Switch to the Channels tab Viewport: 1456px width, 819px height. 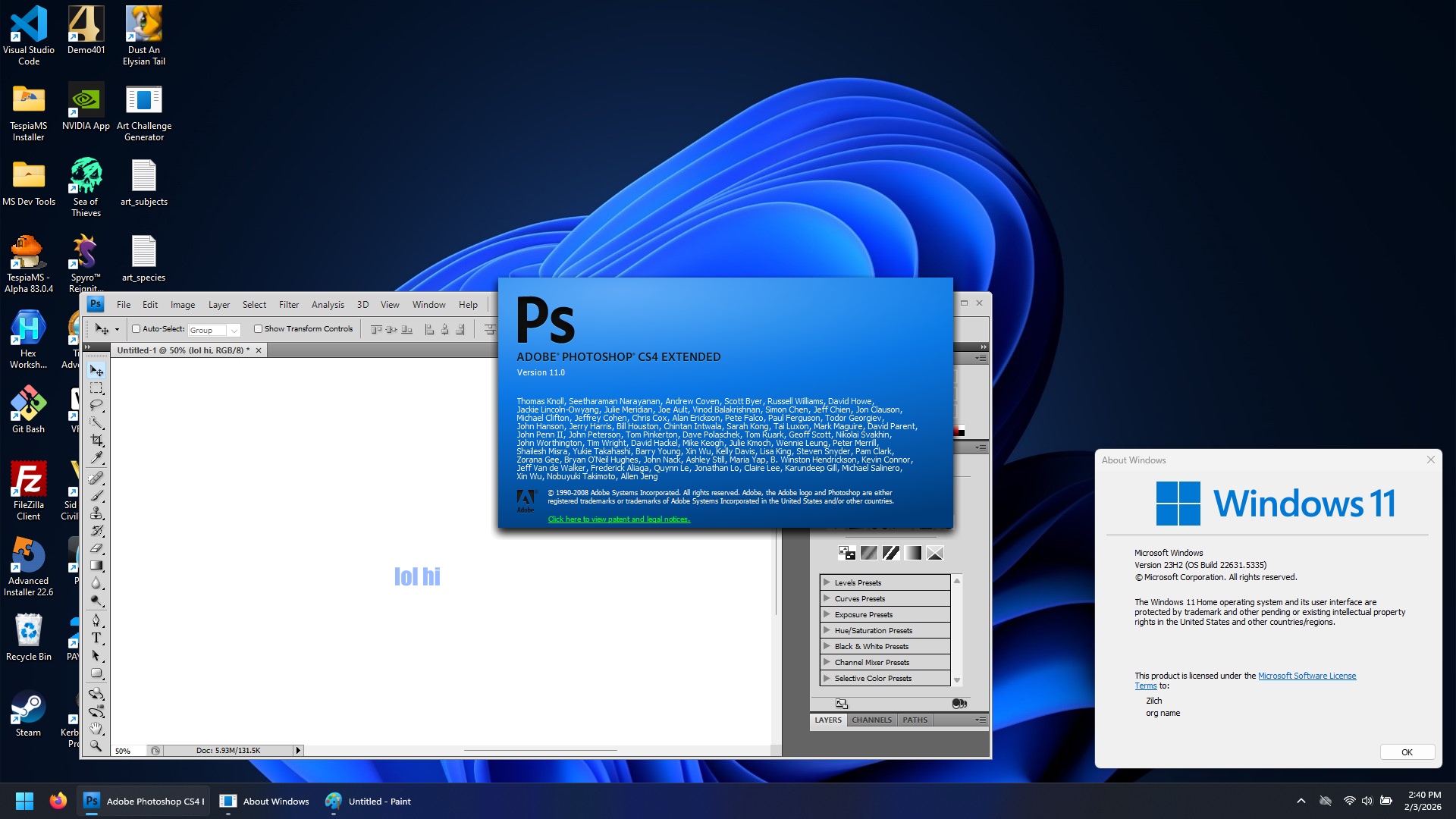[871, 720]
